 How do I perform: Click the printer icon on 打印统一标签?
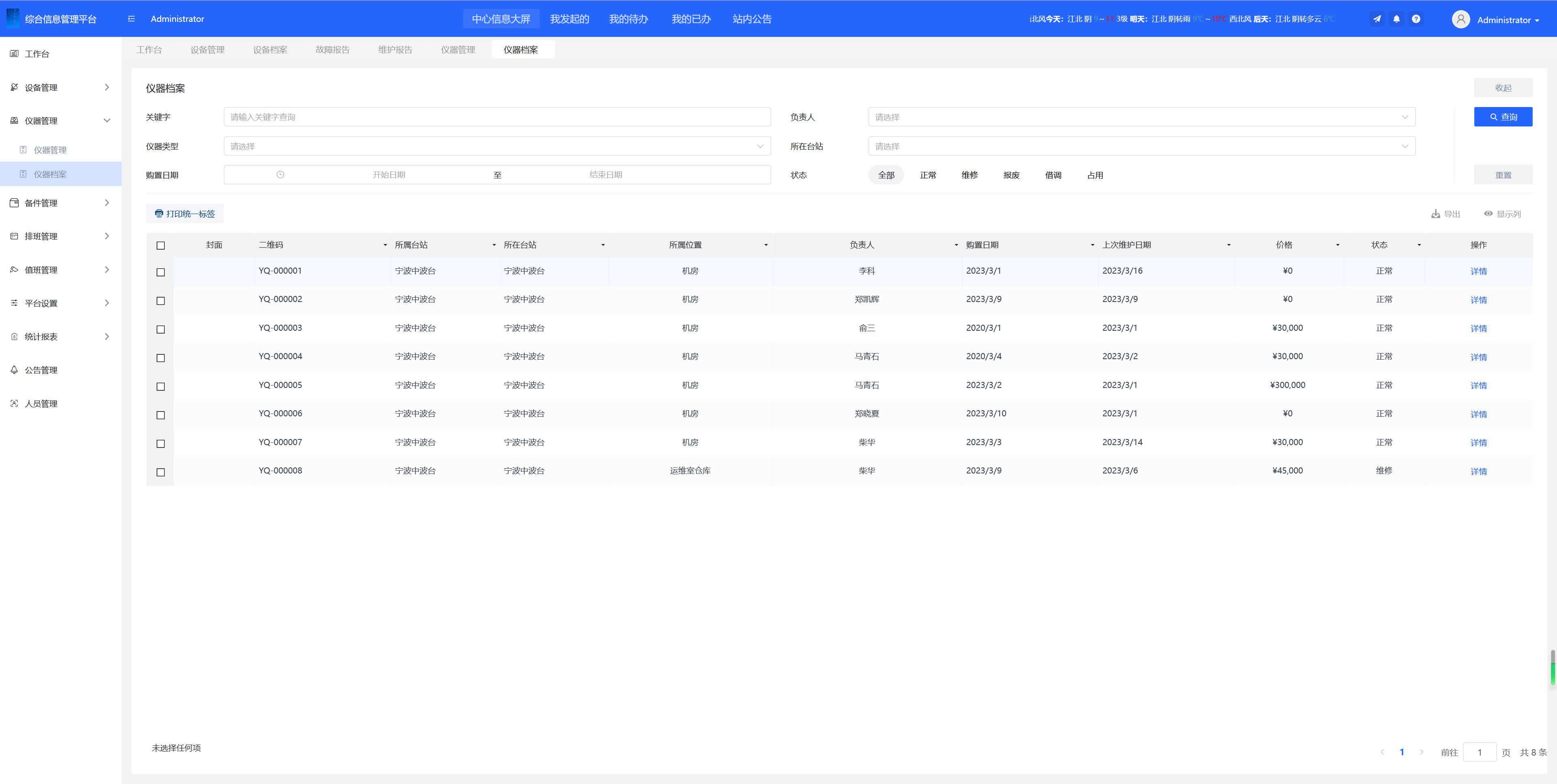[x=159, y=213]
